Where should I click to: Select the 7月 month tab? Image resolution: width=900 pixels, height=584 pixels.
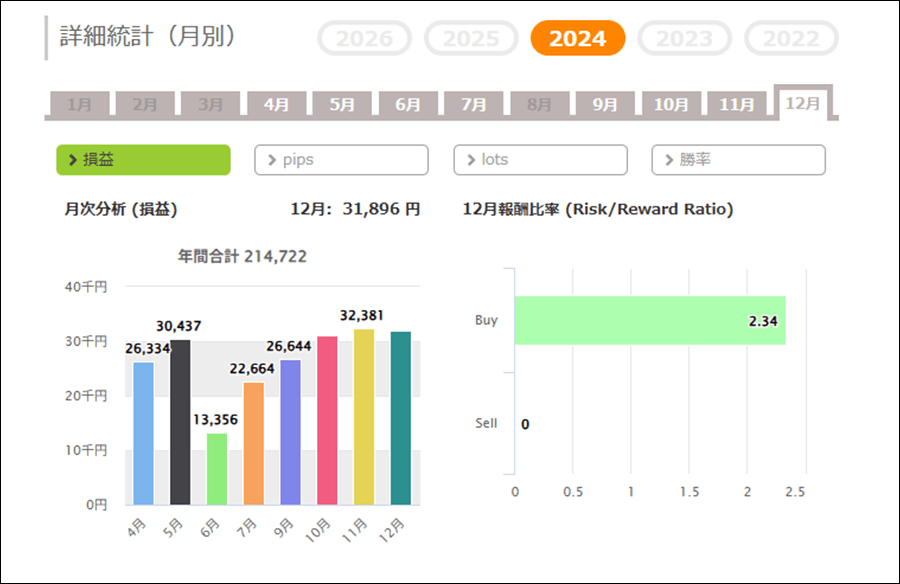(473, 104)
